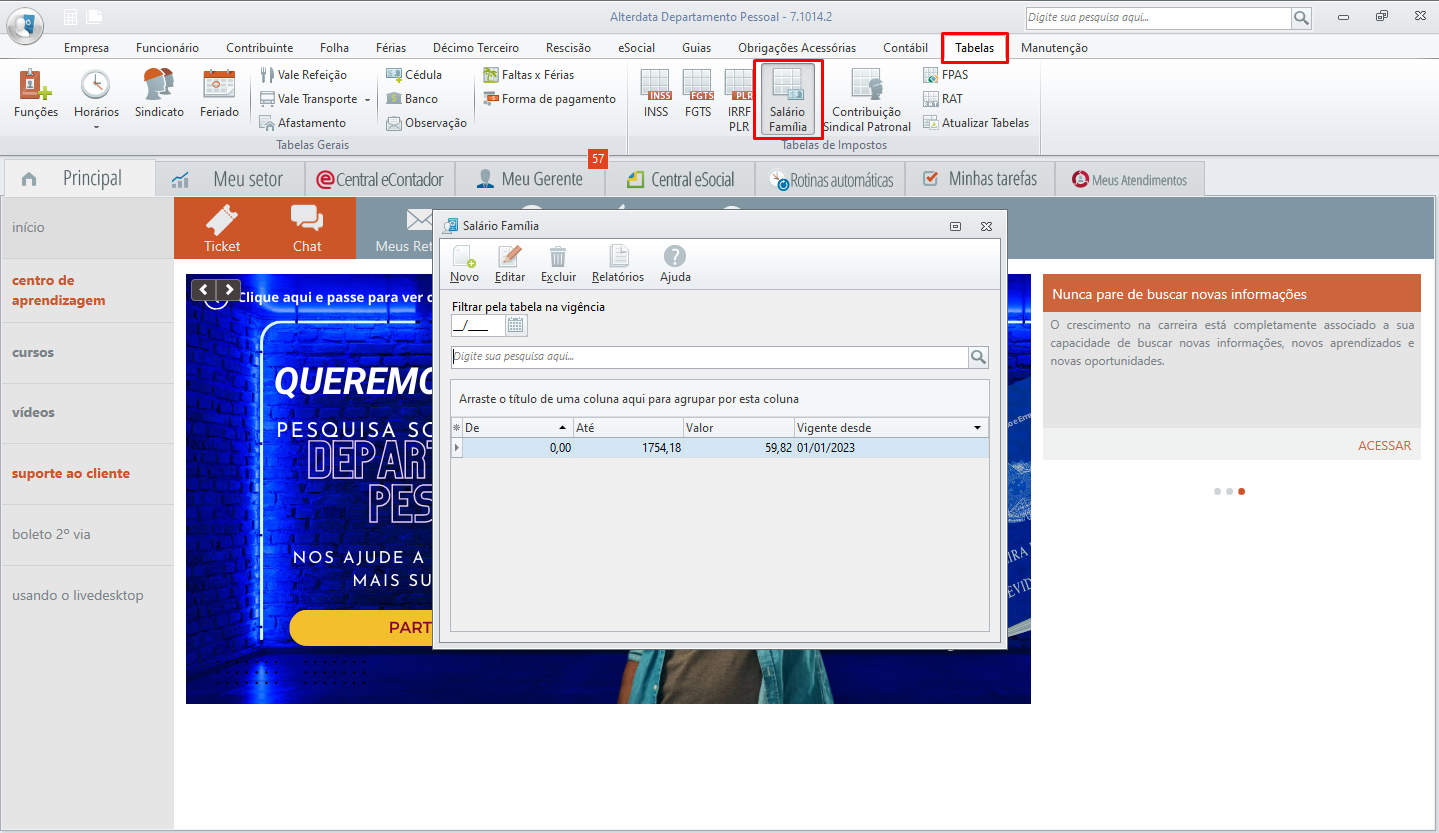This screenshot has width=1439, height=833.
Task: Expand the Horários dropdown arrow
Action: pyautogui.click(x=96, y=127)
